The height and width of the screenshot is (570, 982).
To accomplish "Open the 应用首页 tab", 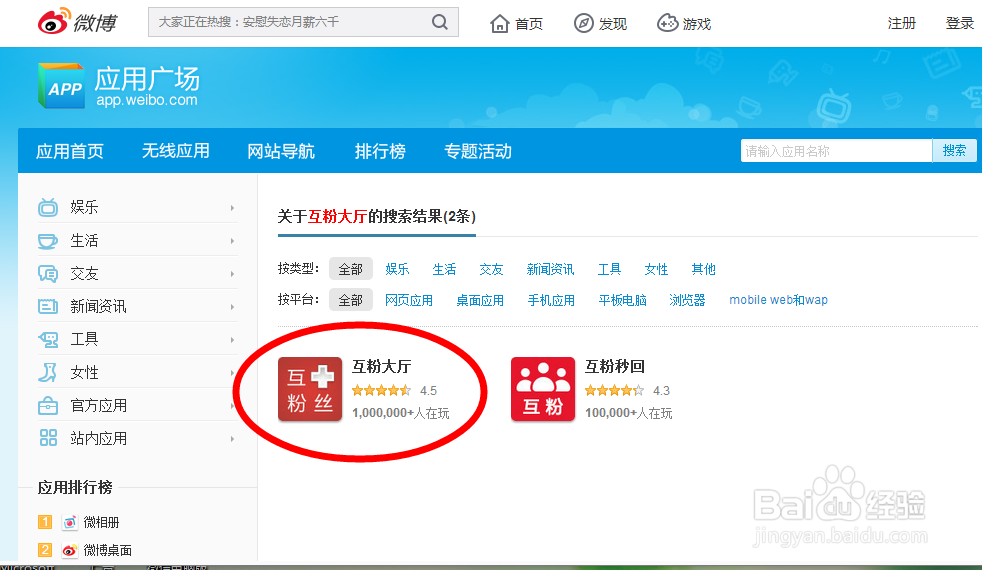I will (70, 151).
